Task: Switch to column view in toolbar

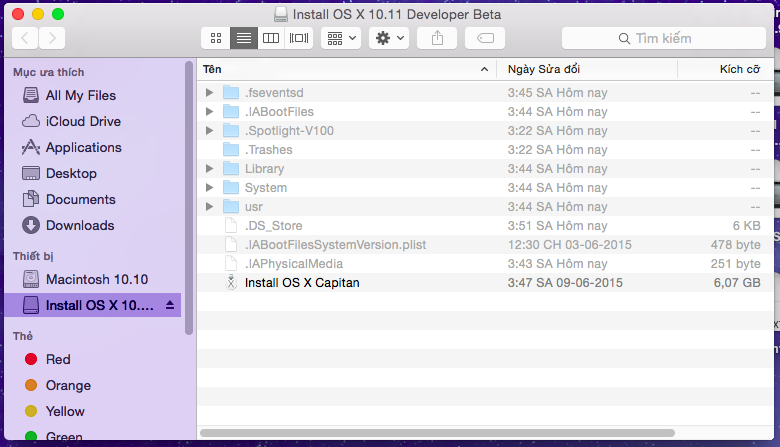Action: coord(270,38)
